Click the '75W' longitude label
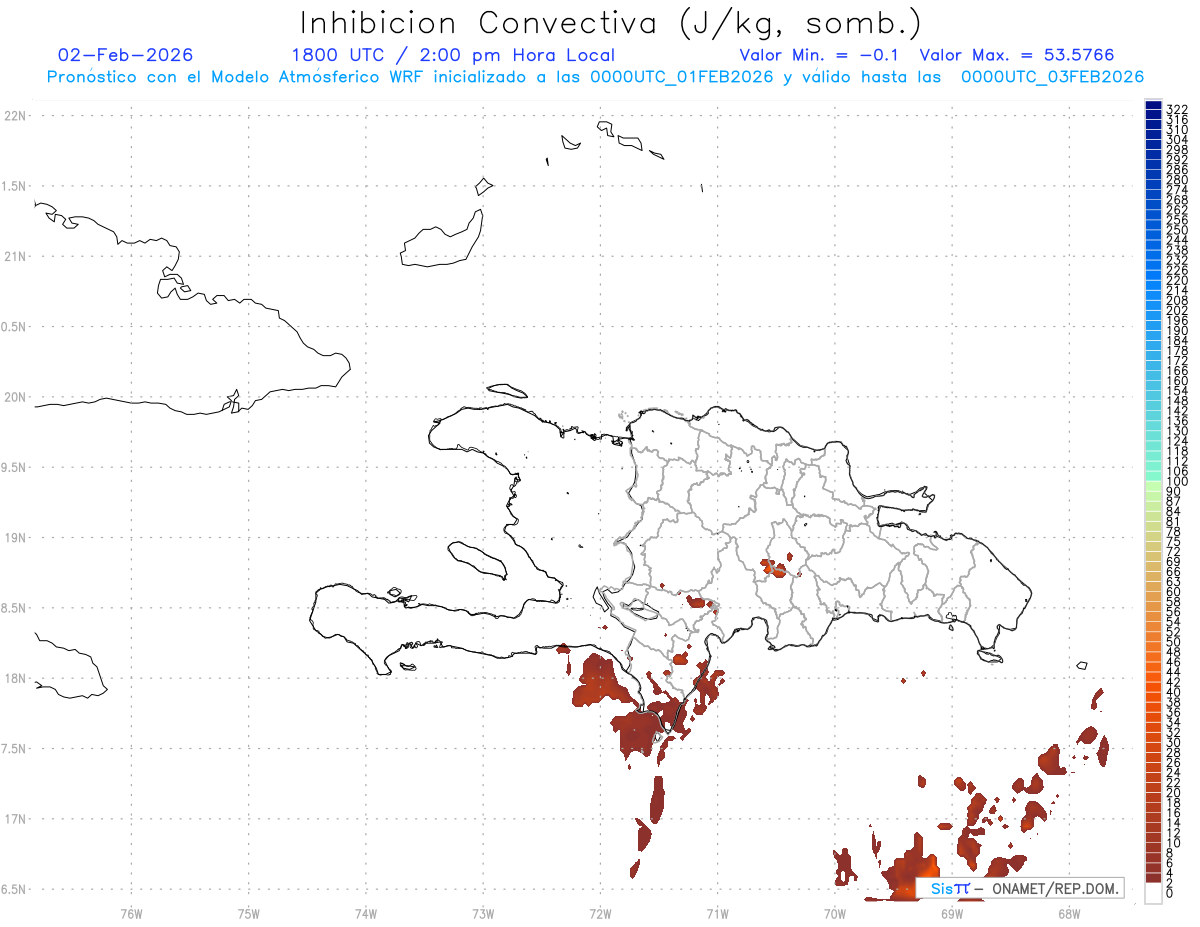 point(249,913)
